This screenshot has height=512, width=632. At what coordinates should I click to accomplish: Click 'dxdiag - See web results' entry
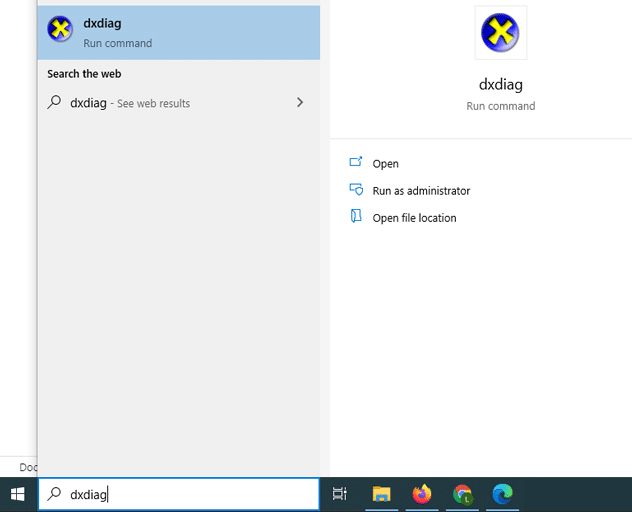179,103
